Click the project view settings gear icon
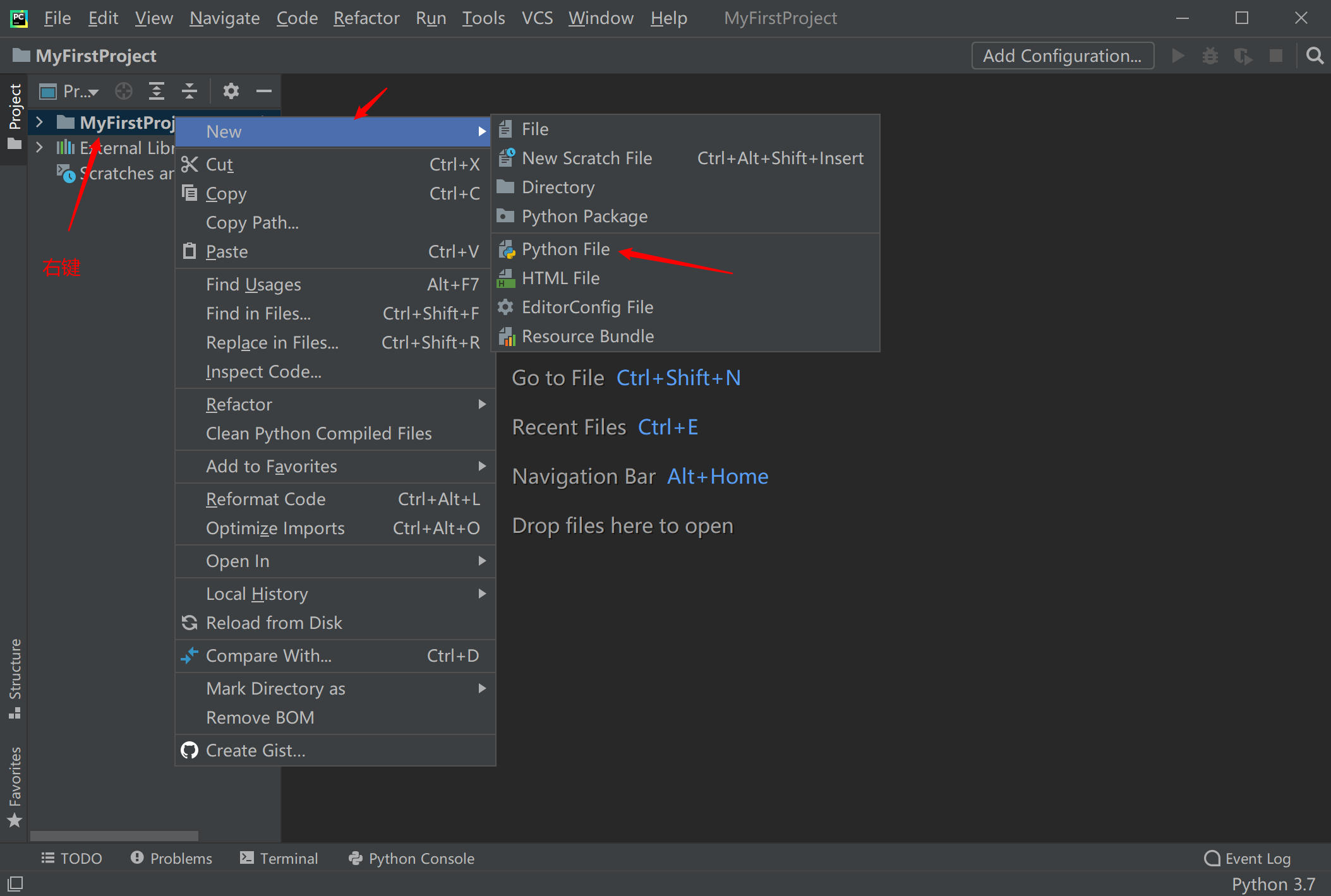 pos(231,91)
